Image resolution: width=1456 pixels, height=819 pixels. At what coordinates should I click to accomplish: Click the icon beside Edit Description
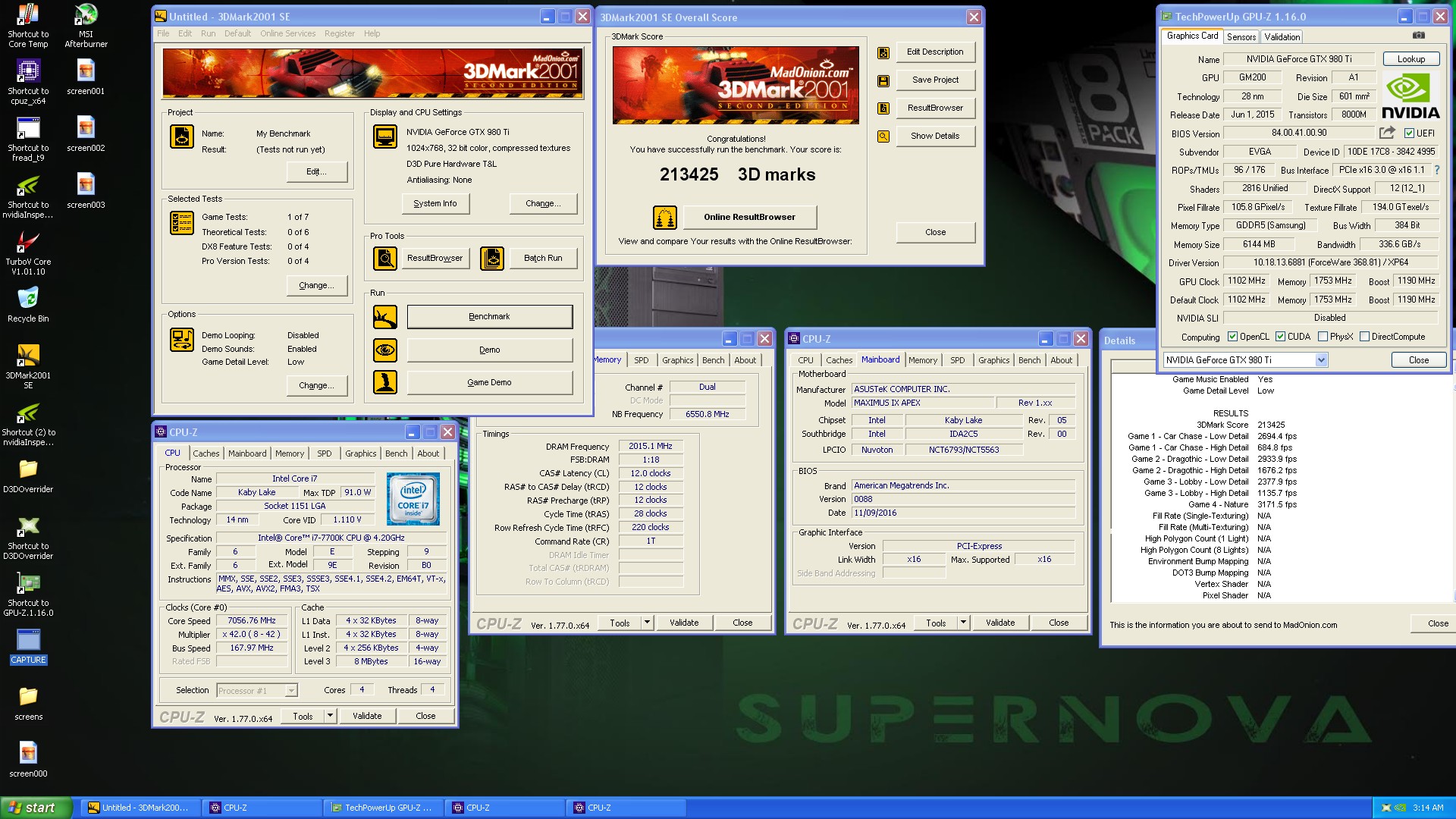tap(883, 52)
